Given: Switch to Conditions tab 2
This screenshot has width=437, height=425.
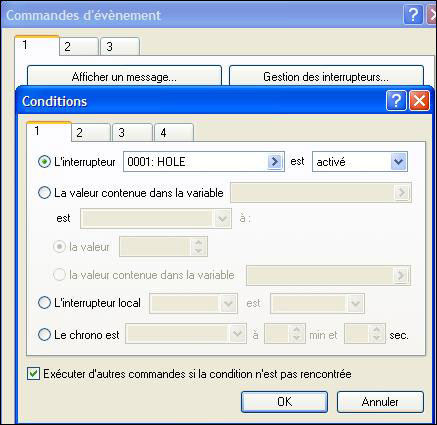Looking at the screenshot, I should (x=91, y=133).
